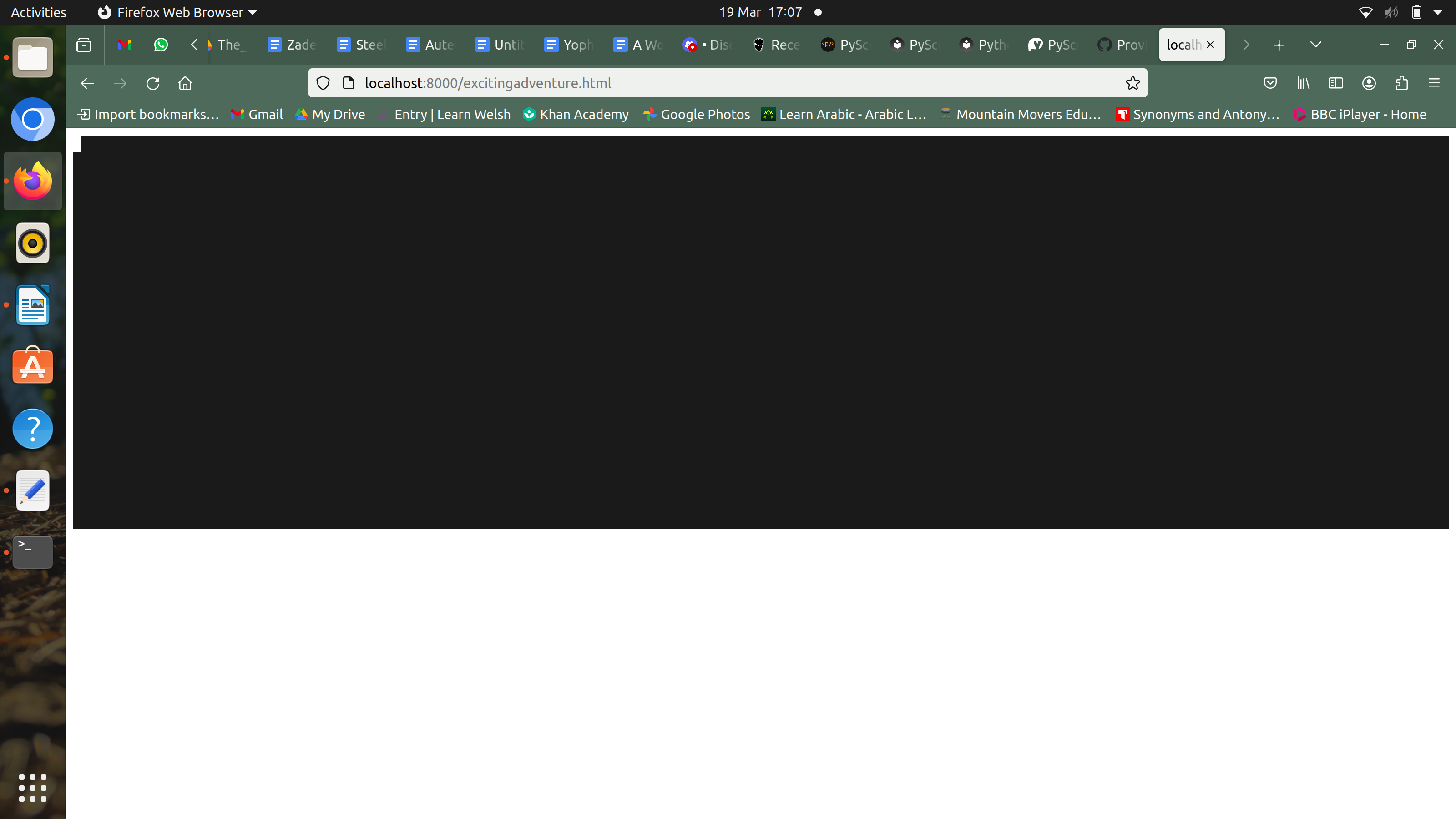Open the Firefox account profile icon

[x=1368, y=83]
